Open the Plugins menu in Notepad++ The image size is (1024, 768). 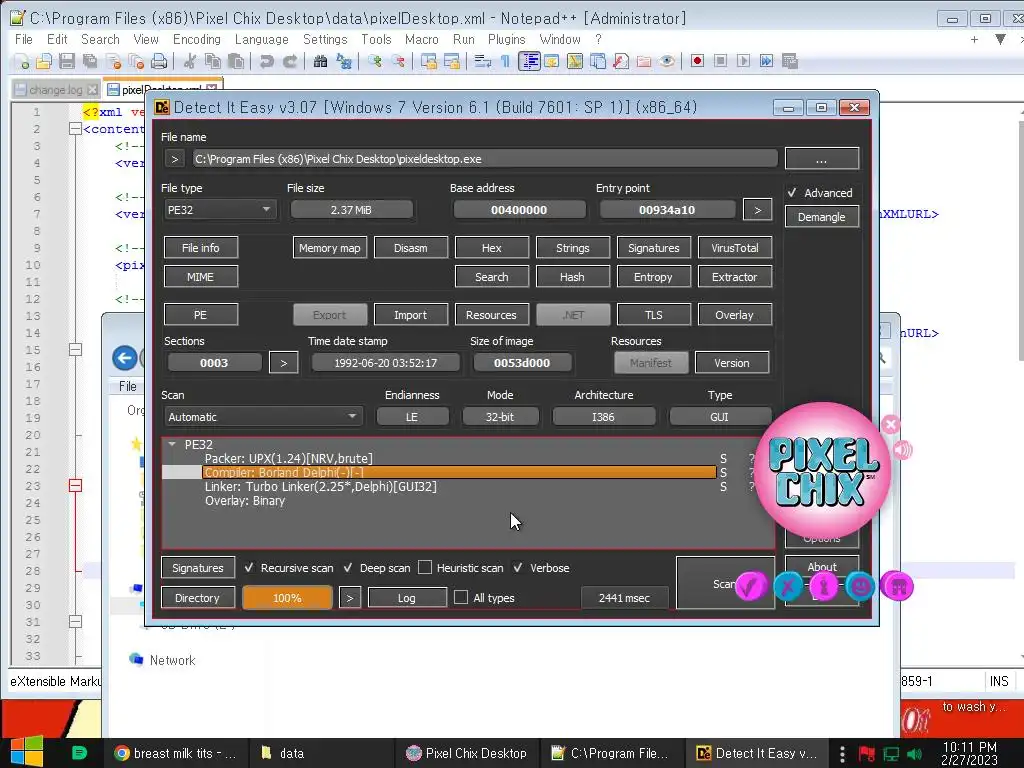[506, 39]
